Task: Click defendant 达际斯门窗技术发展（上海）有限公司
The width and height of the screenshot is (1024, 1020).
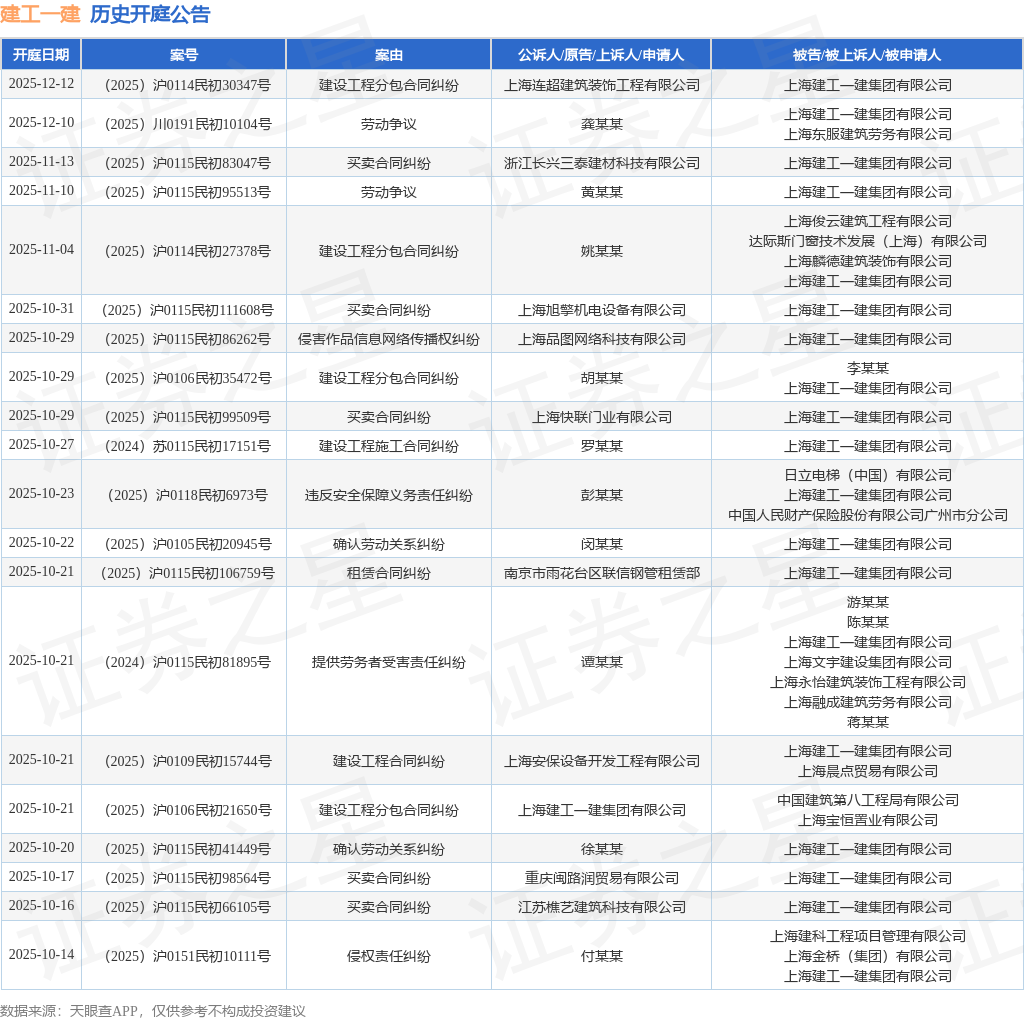Action: pos(867,241)
